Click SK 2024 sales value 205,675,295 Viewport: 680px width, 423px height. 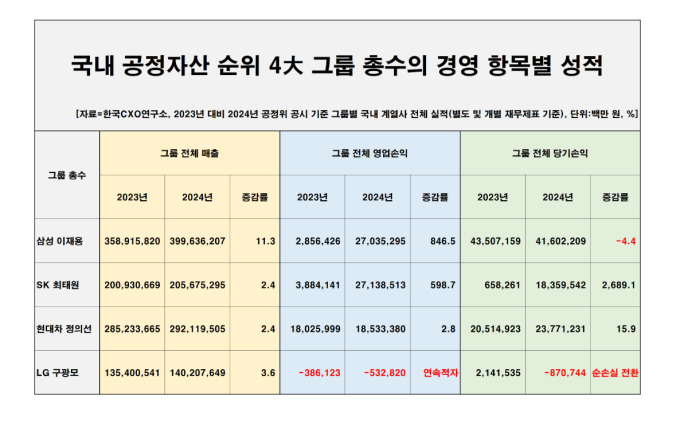(x=197, y=285)
